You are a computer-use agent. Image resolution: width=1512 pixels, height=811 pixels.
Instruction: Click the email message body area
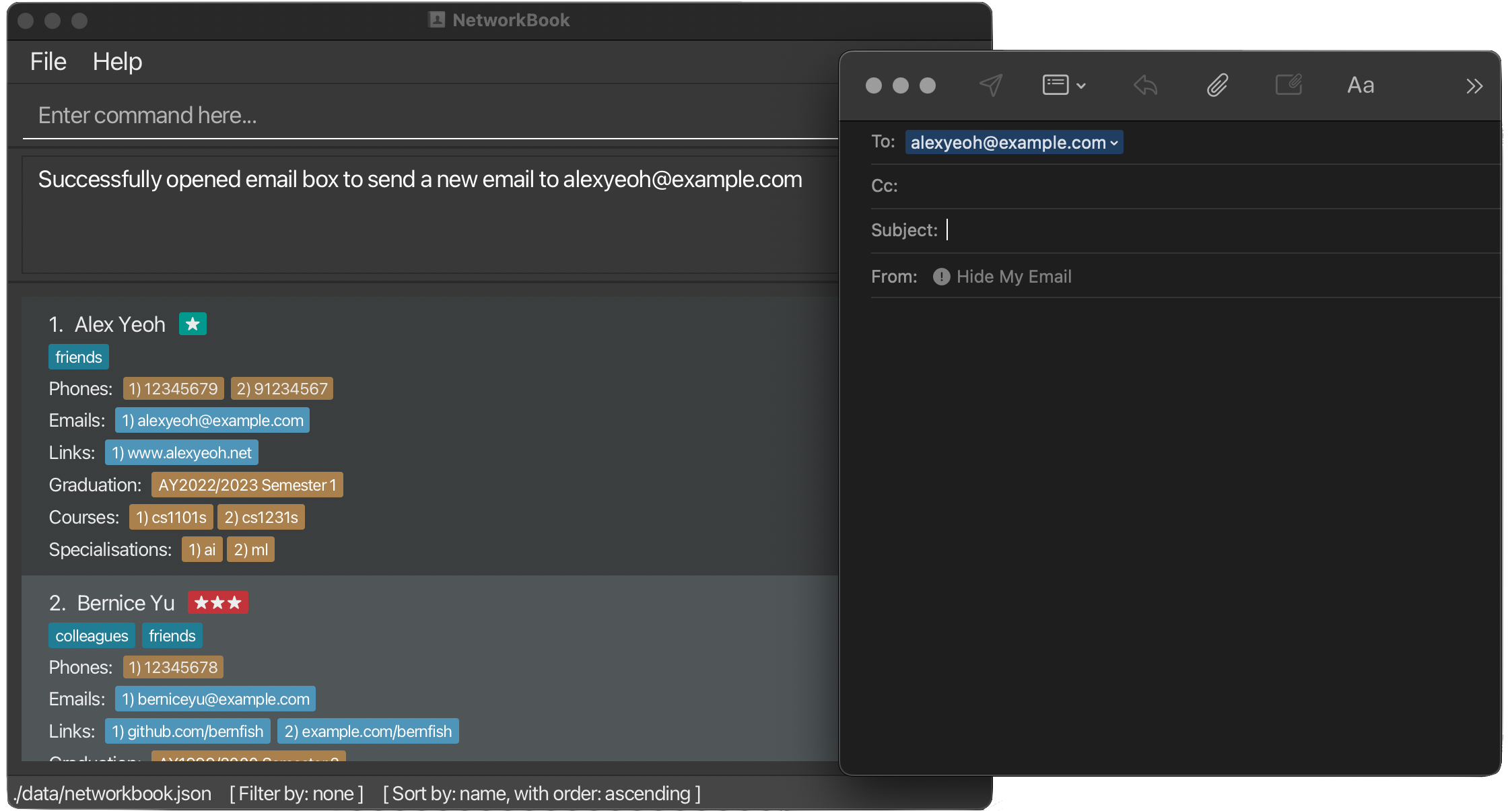[1170, 535]
